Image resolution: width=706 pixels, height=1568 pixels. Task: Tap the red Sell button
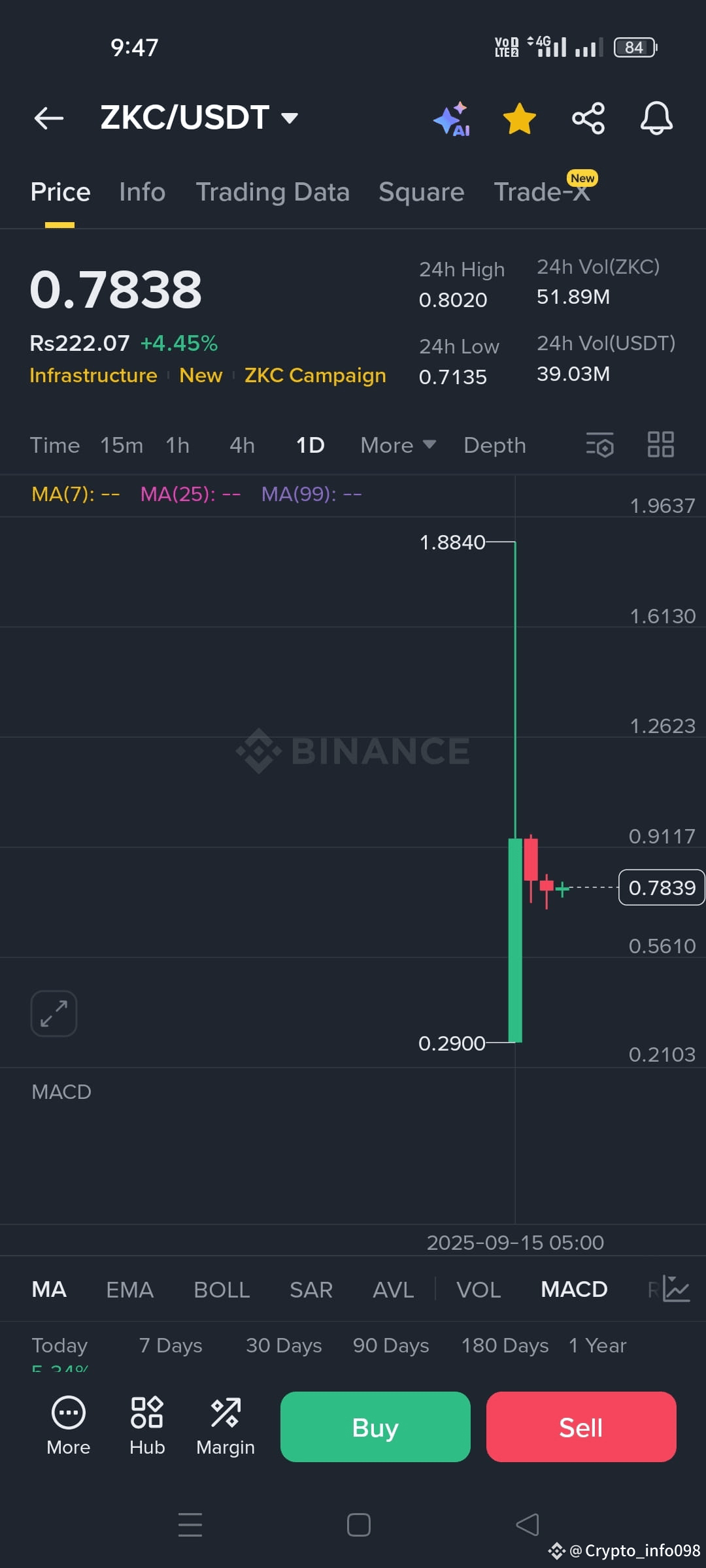581,1427
